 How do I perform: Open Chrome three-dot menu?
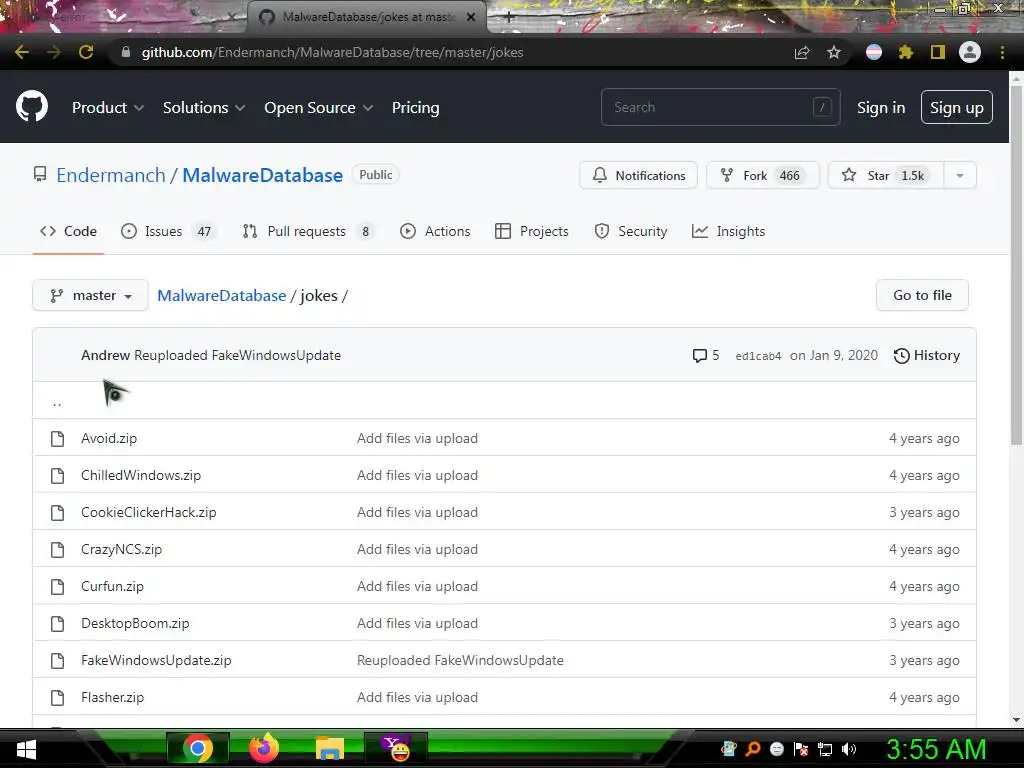pos(1002,52)
